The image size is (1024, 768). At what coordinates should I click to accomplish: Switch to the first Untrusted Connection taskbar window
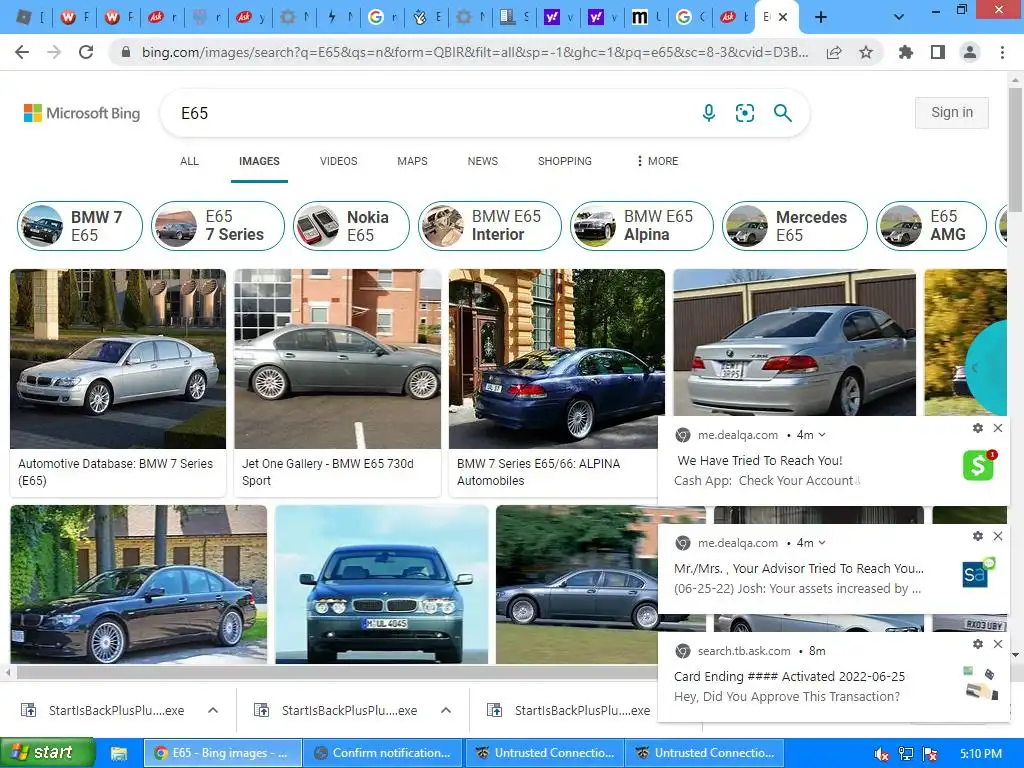pyautogui.click(x=545, y=753)
